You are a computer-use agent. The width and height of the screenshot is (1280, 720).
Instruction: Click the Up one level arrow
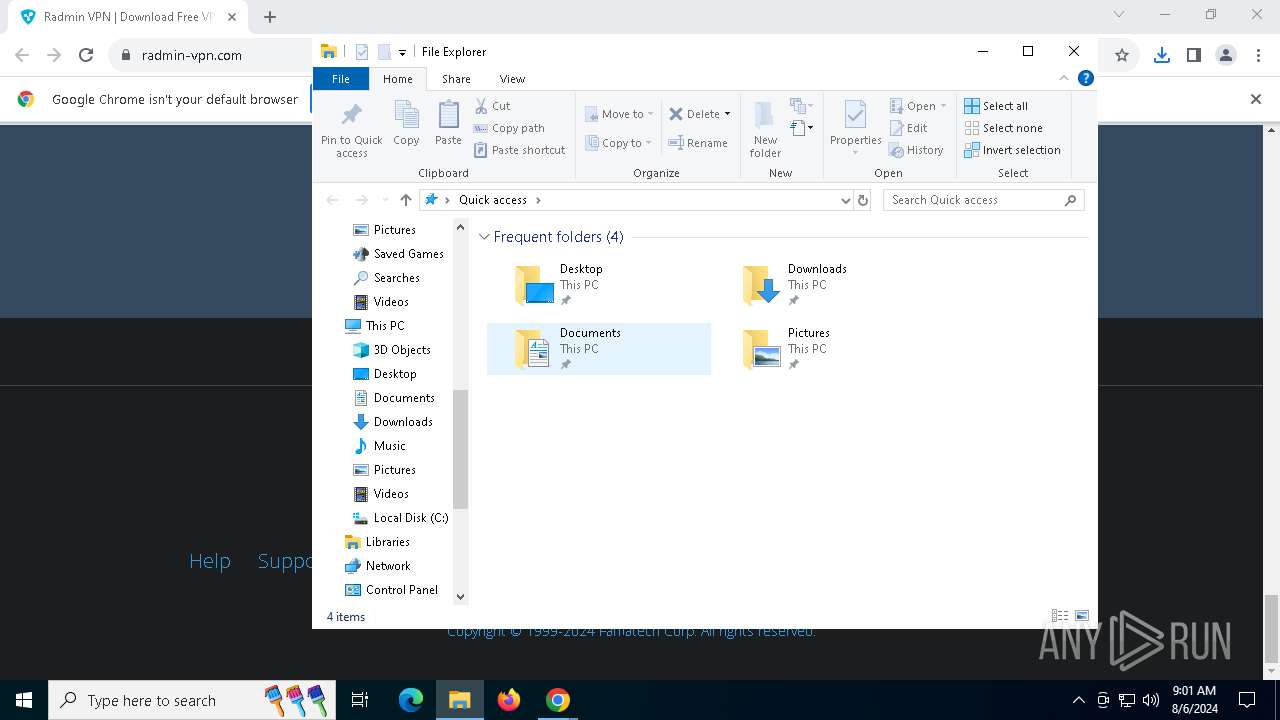point(405,200)
